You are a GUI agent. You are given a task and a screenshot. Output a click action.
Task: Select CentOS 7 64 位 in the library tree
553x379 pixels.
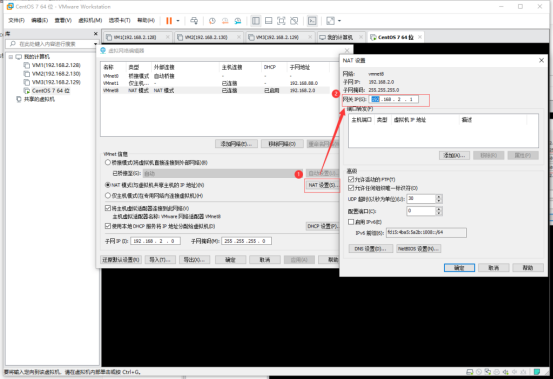tap(50, 91)
